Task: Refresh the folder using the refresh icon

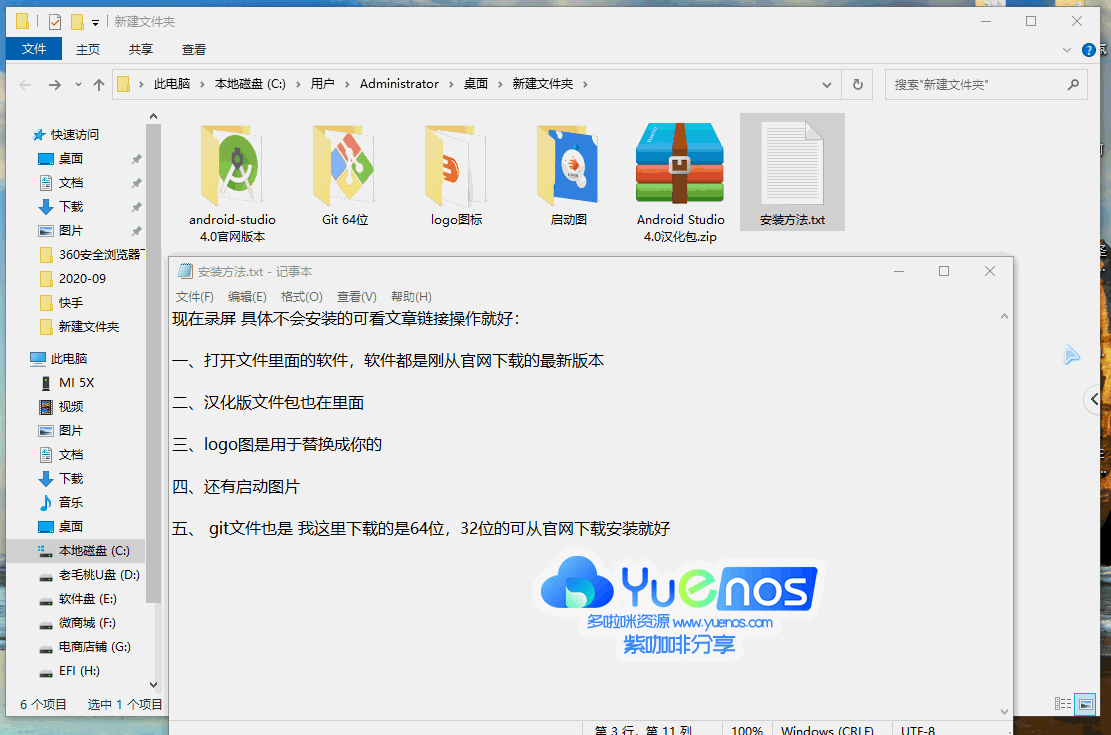Action: pos(857,84)
